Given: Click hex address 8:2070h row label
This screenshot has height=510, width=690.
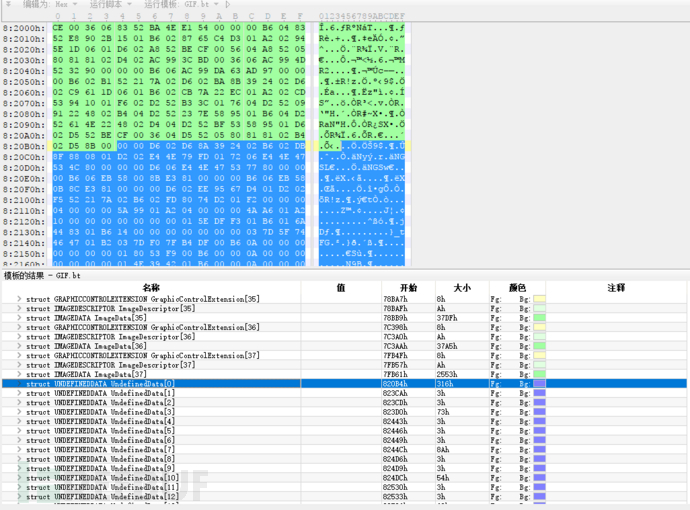Looking at the screenshot, I should pos(24,103).
